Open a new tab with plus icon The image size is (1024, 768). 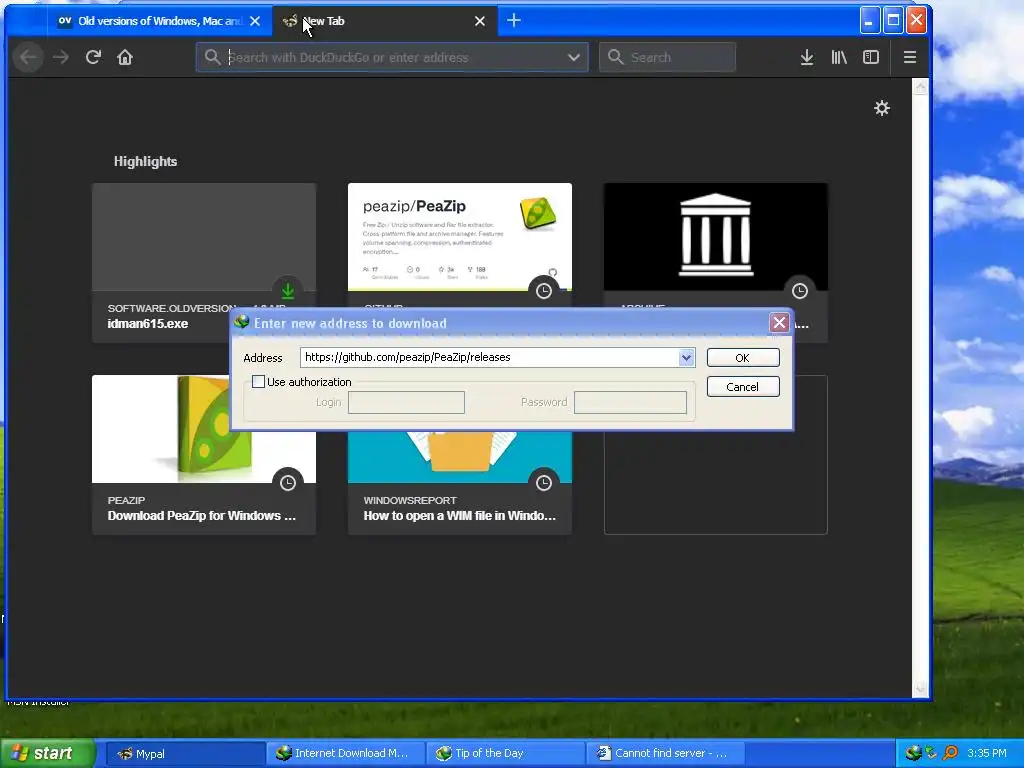point(514,21)
